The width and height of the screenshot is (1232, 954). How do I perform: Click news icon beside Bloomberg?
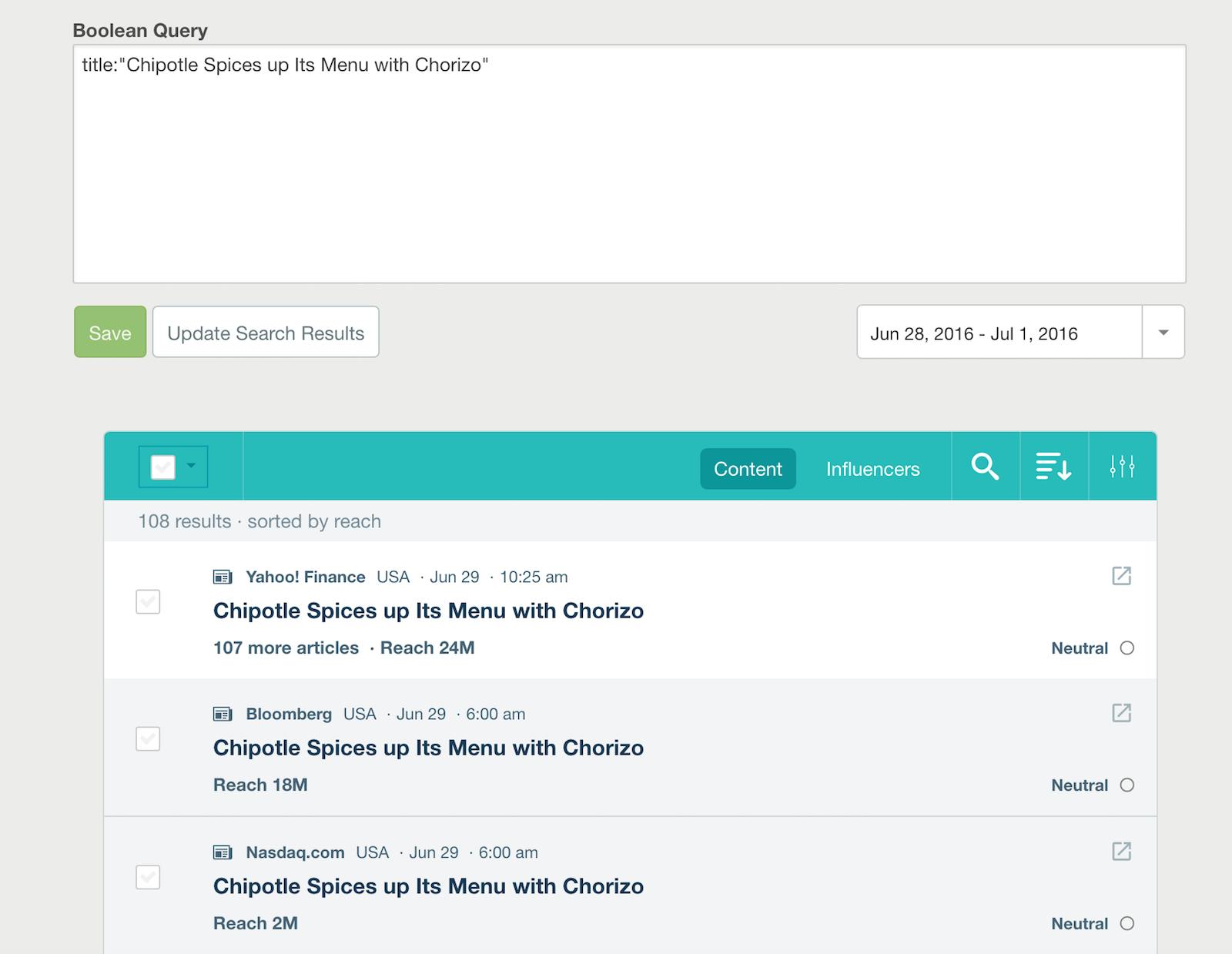[x=223, y=714]
